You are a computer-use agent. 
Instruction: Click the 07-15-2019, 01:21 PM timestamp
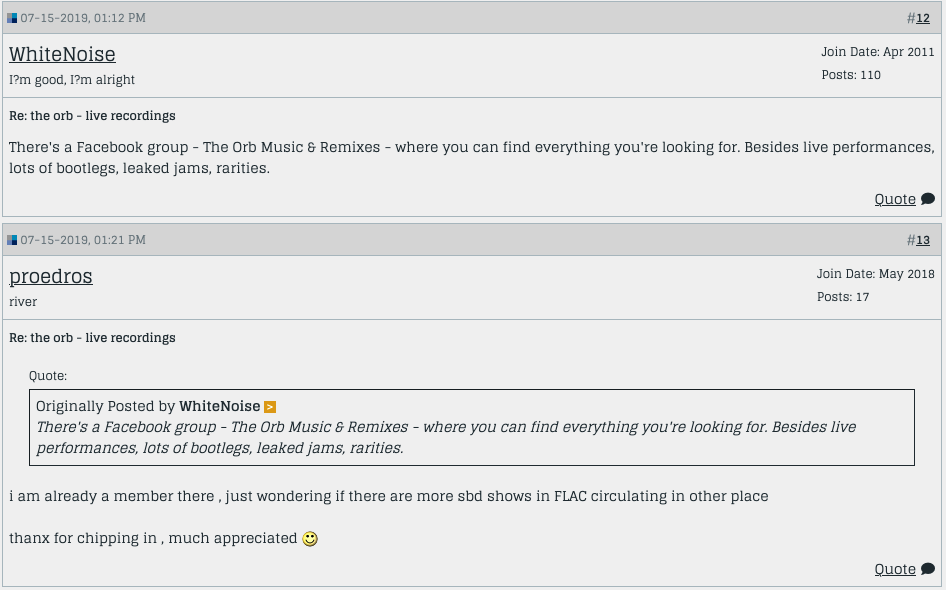(83, 240)
